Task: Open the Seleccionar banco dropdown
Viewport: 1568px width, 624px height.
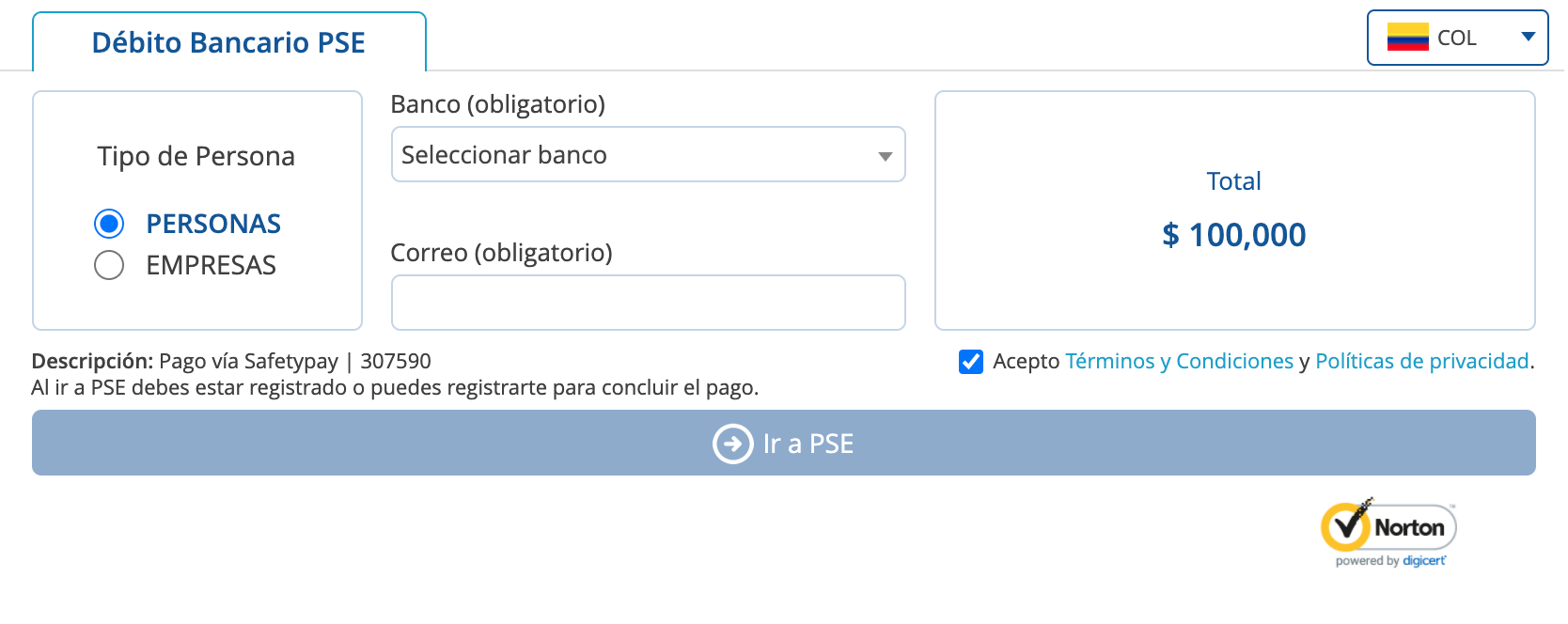Action: [x=648, y=155]
